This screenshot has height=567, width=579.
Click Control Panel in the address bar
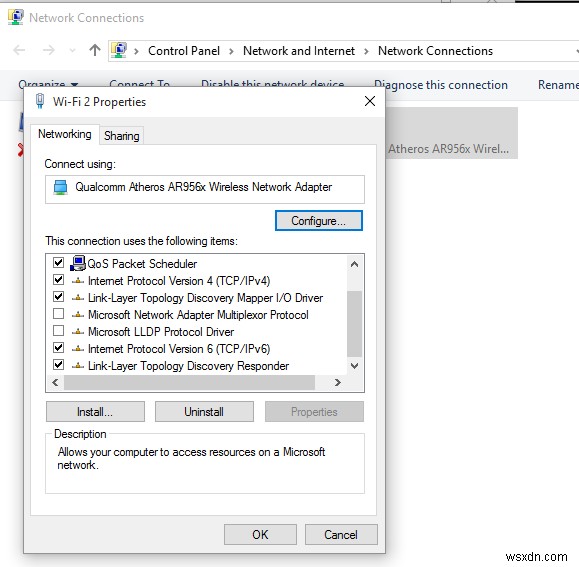[184, 51]
